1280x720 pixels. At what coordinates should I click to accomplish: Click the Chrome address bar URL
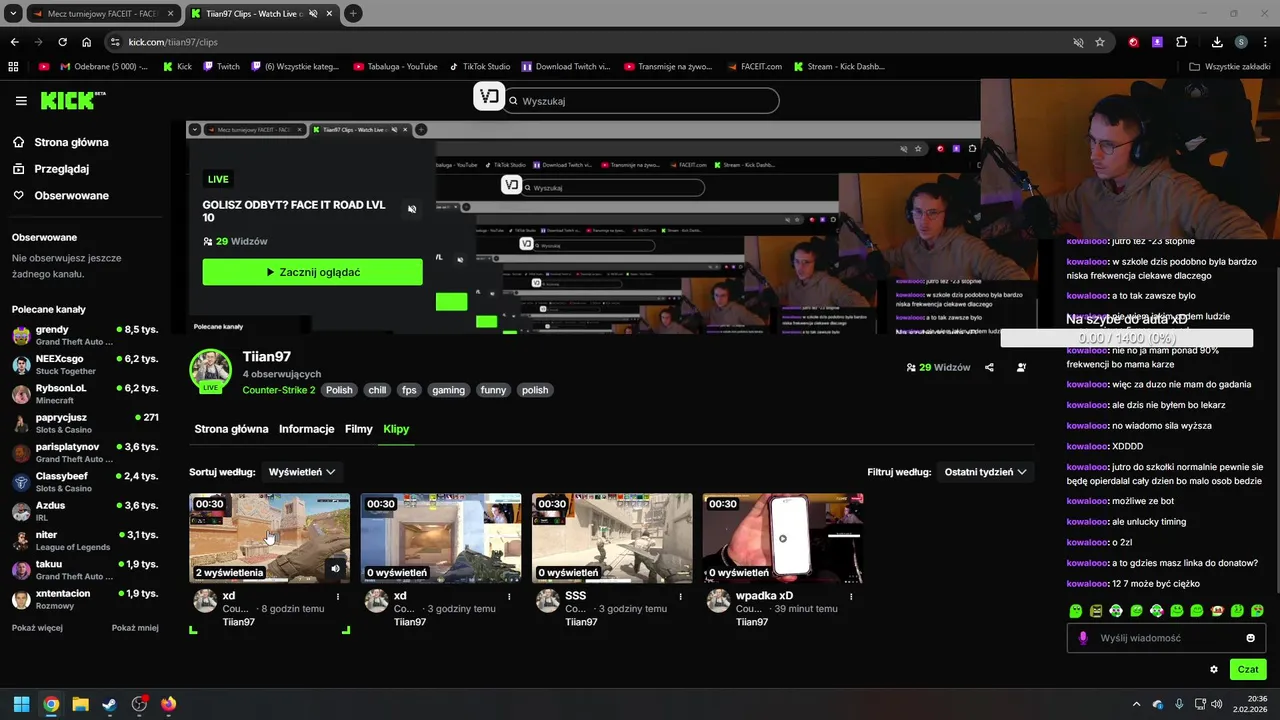[x=173, y=42]
